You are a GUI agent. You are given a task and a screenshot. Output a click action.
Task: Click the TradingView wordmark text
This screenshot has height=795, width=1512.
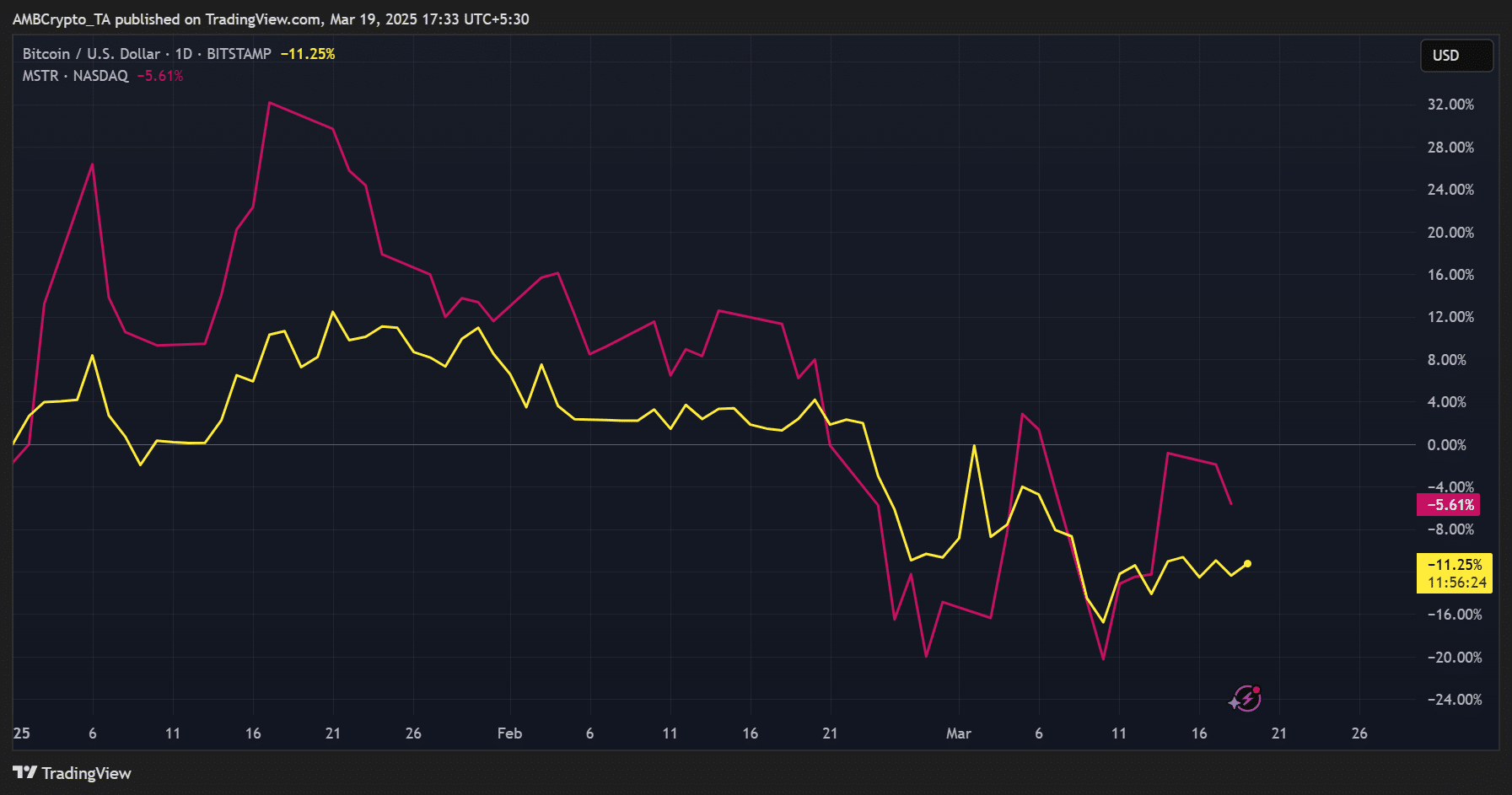click(87, 773)
